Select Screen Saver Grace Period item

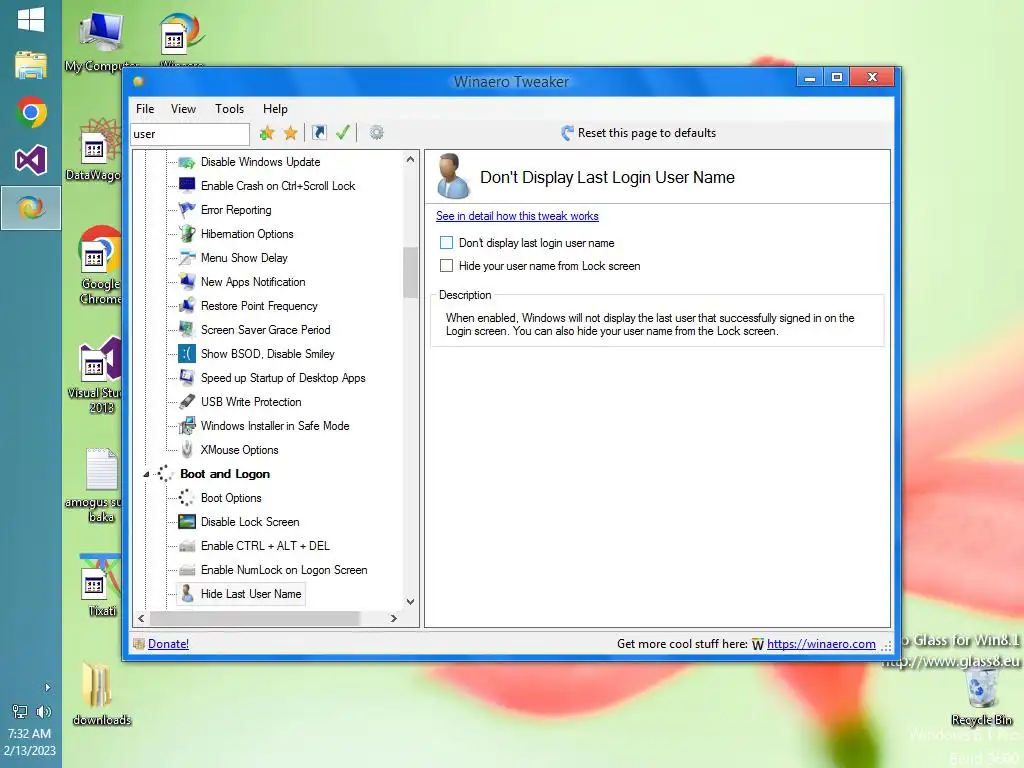[265, 330]
